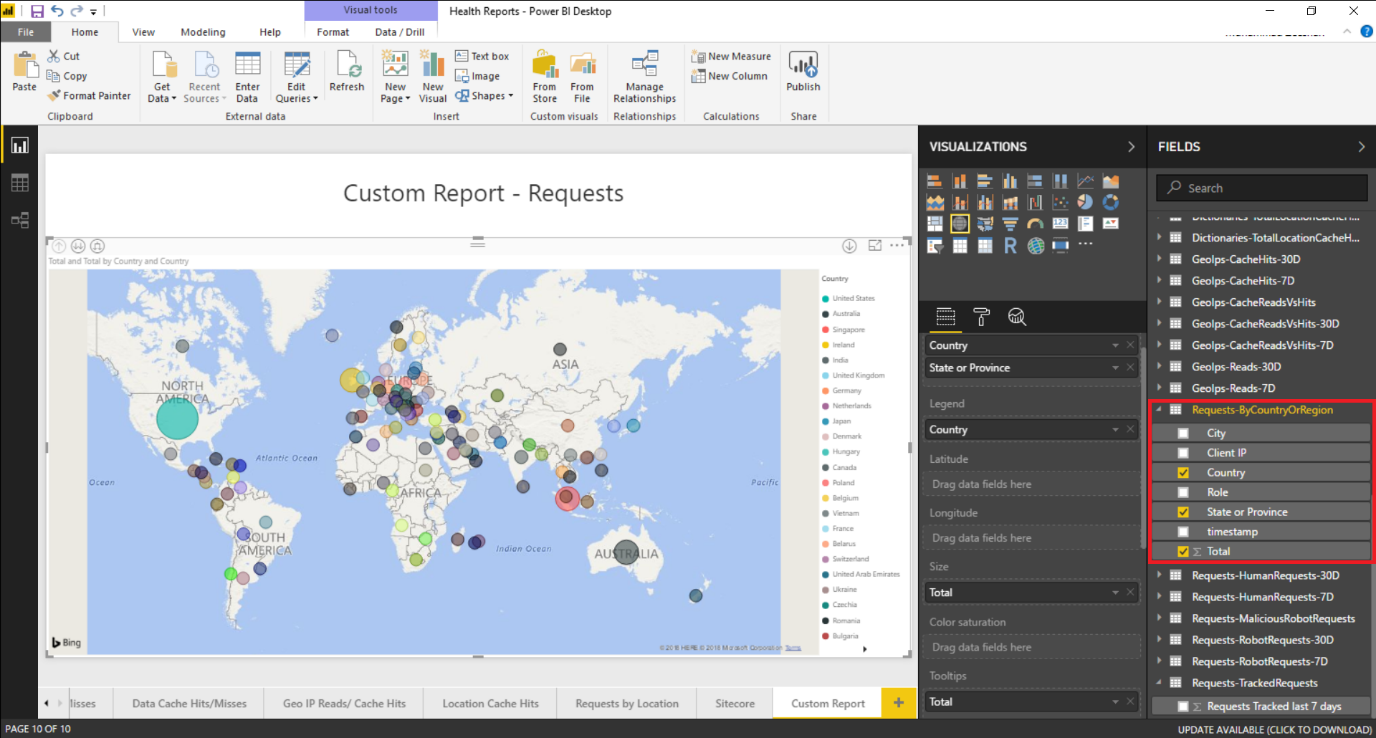Toggle drill down mode arrow on map visual

coord(849,246)
